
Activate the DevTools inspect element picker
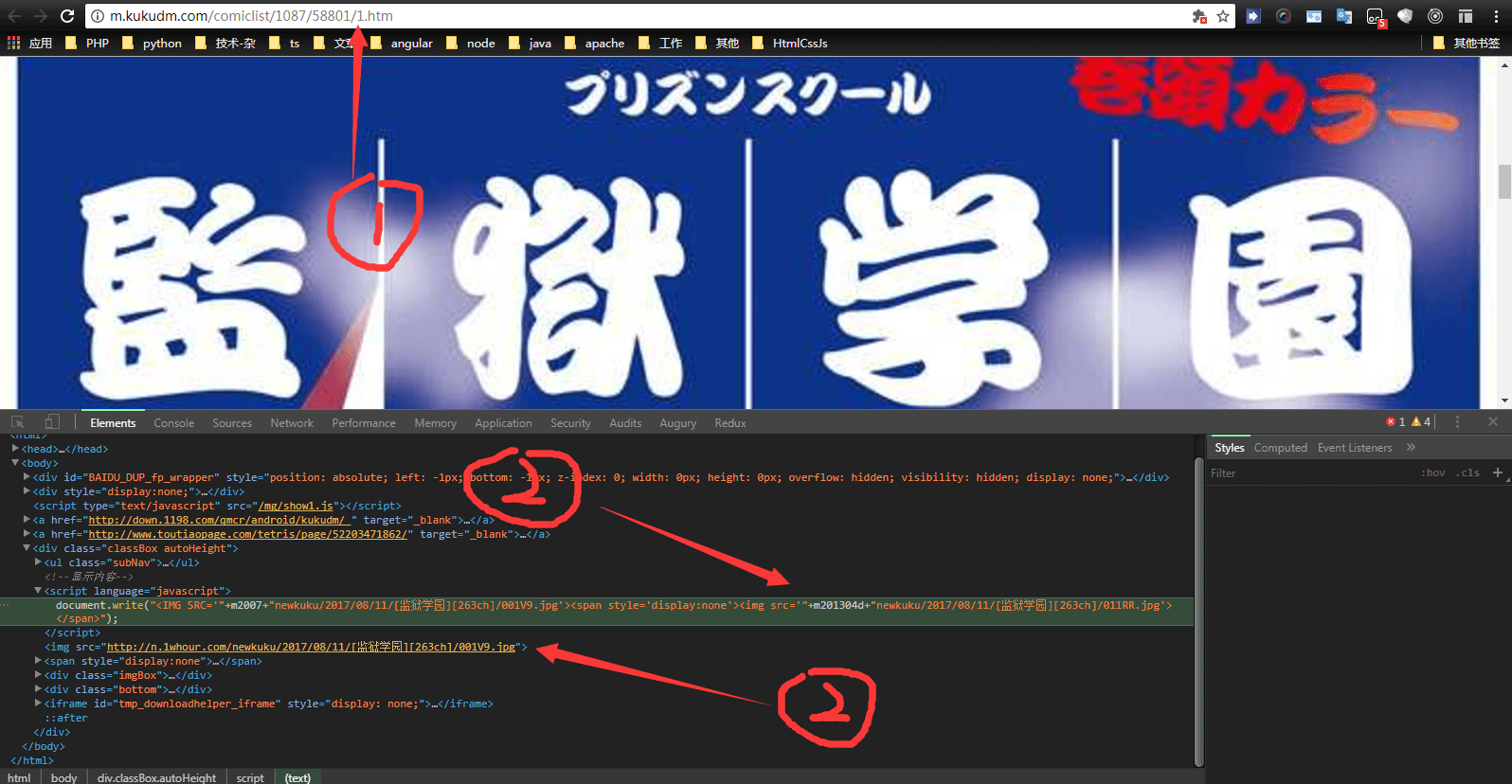17,422
